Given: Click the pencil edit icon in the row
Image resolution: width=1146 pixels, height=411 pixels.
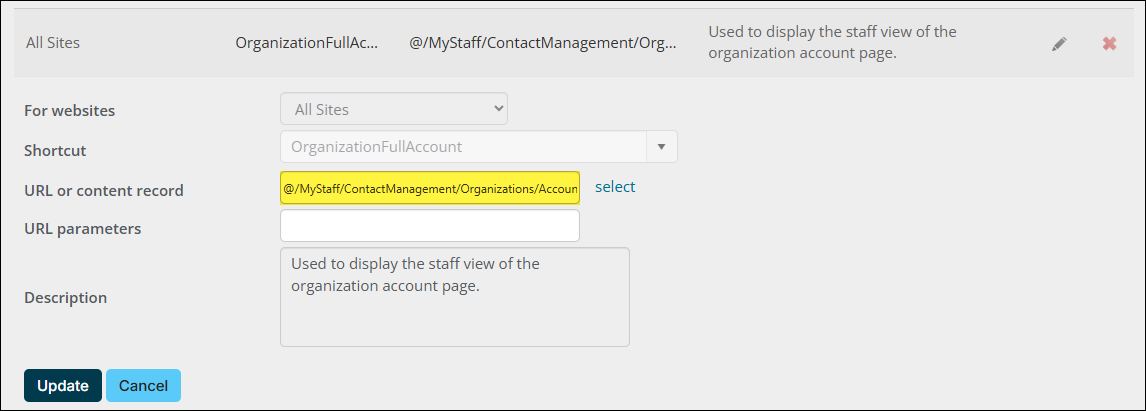Looking at the screenshot, I should click(x=1059, y=44).
